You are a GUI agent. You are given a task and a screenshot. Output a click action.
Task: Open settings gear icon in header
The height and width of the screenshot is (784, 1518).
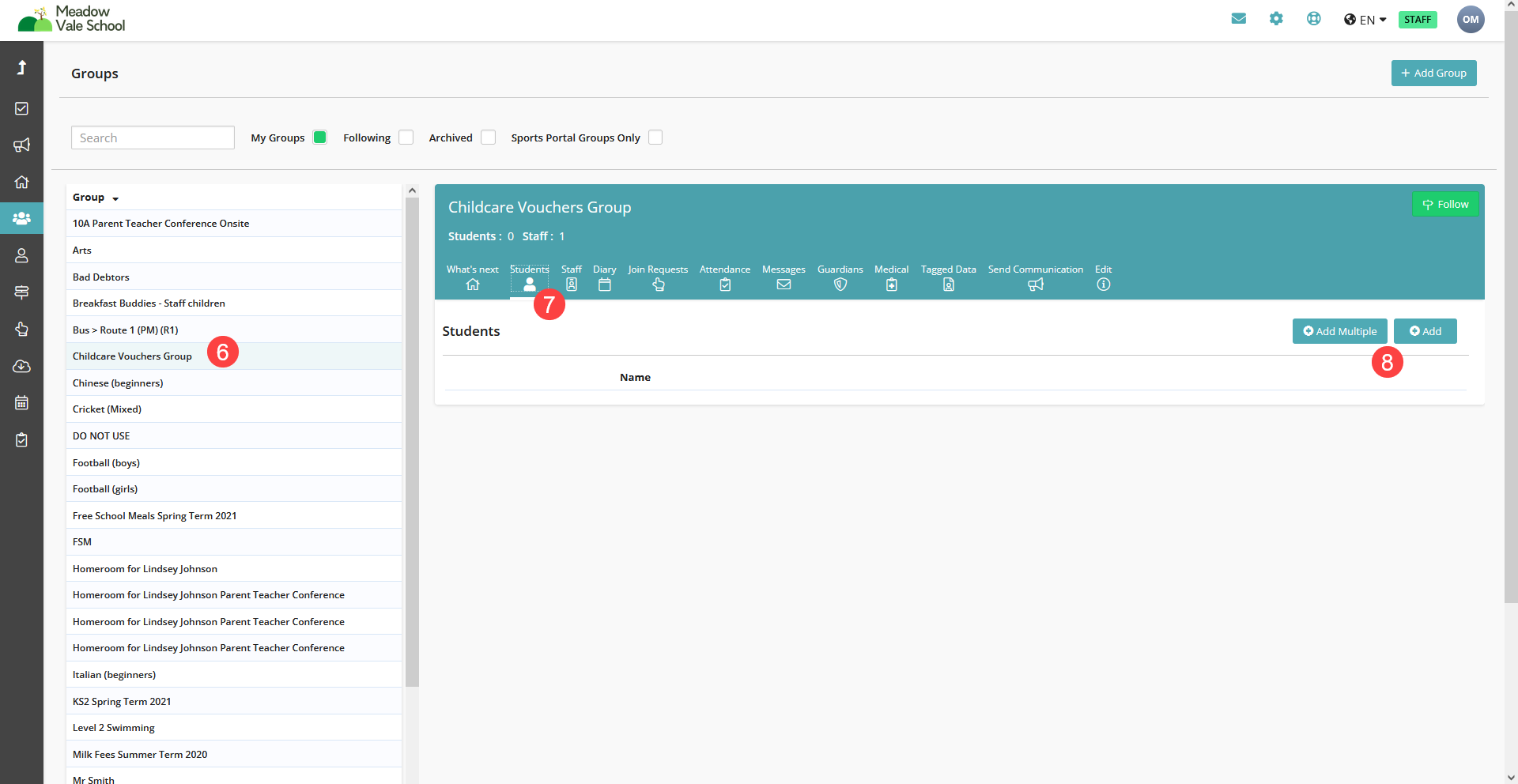1276,19
